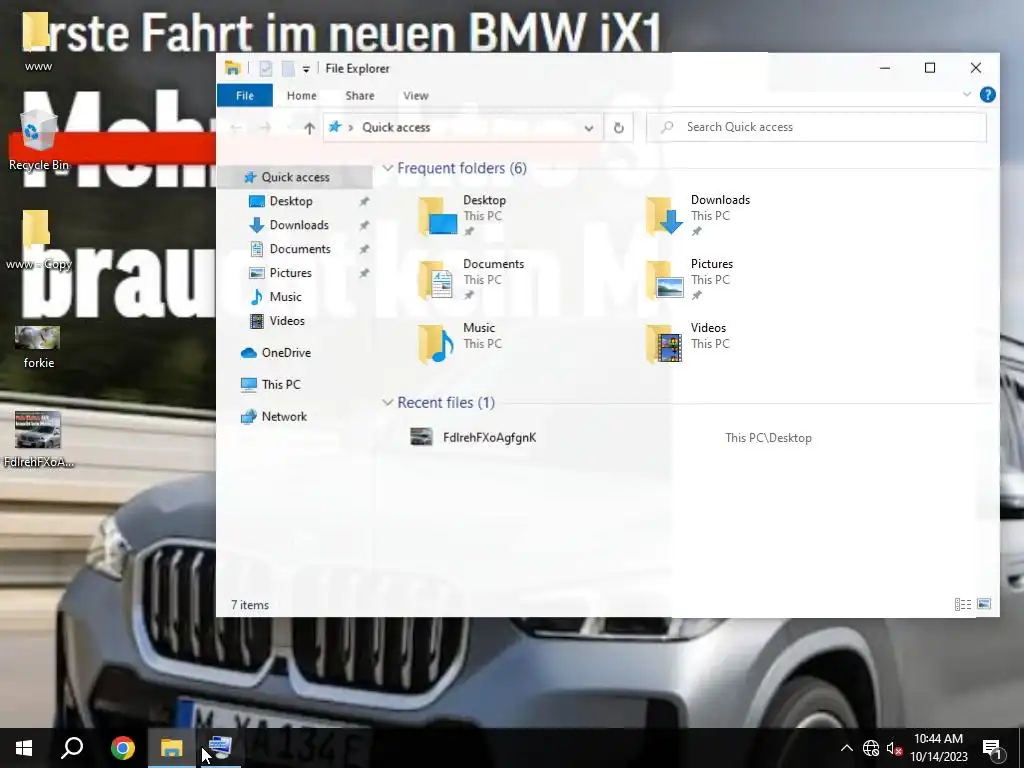1024x768 pixels.
Task: Open the notification Action Center
Action: [x=993, y=748]
